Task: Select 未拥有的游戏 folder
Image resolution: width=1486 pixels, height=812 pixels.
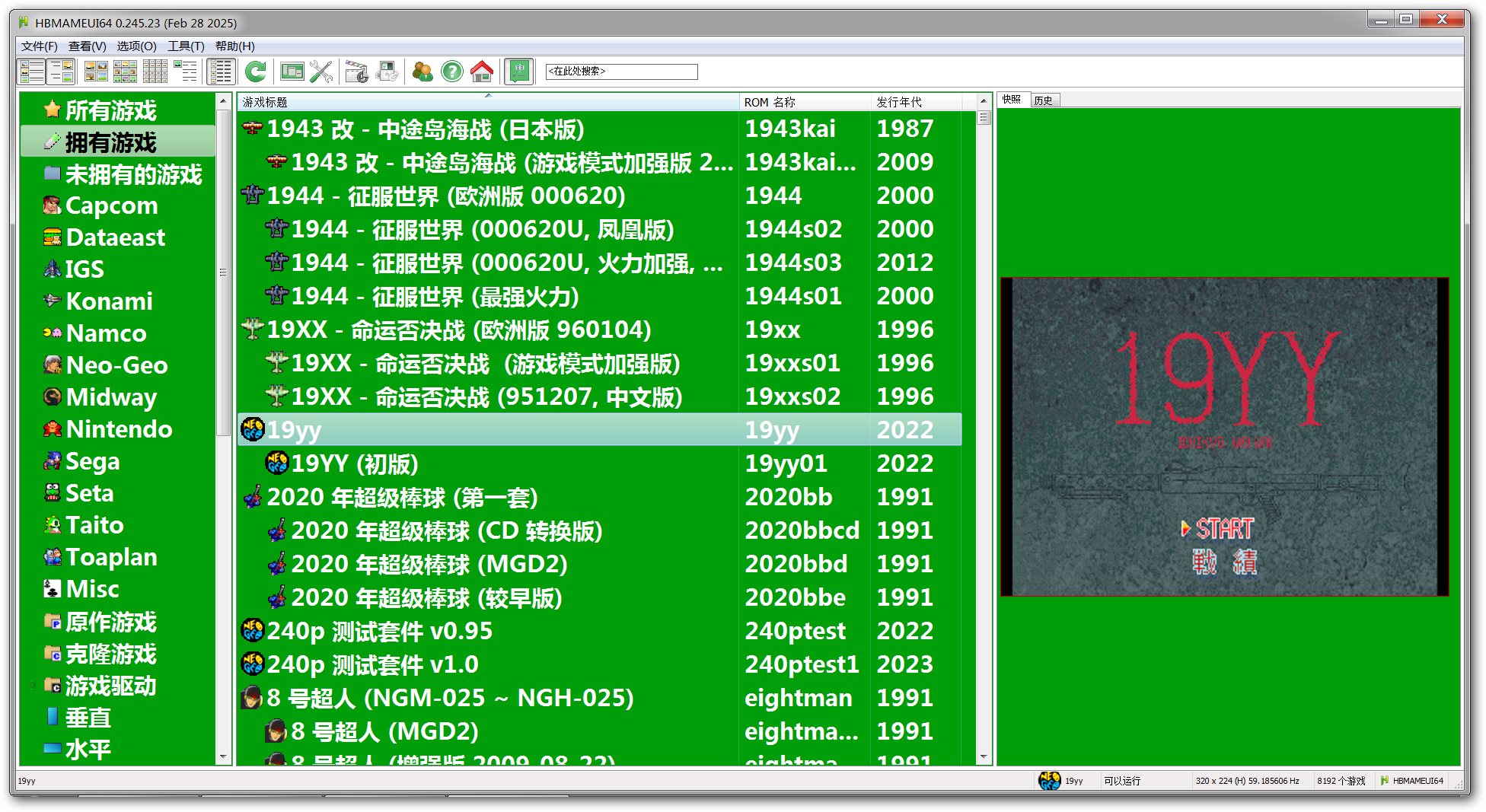Action: [133, 174]
